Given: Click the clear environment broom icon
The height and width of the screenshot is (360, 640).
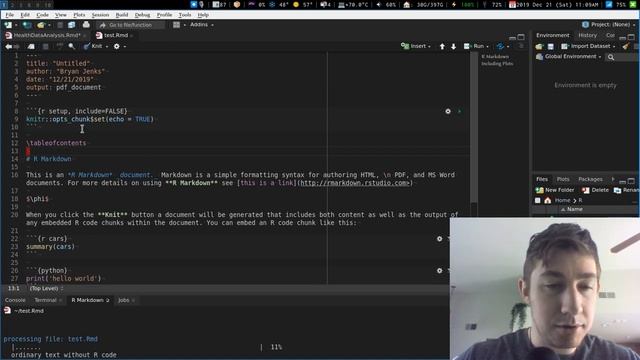Looking at the screenshot, I should [626, 47].
